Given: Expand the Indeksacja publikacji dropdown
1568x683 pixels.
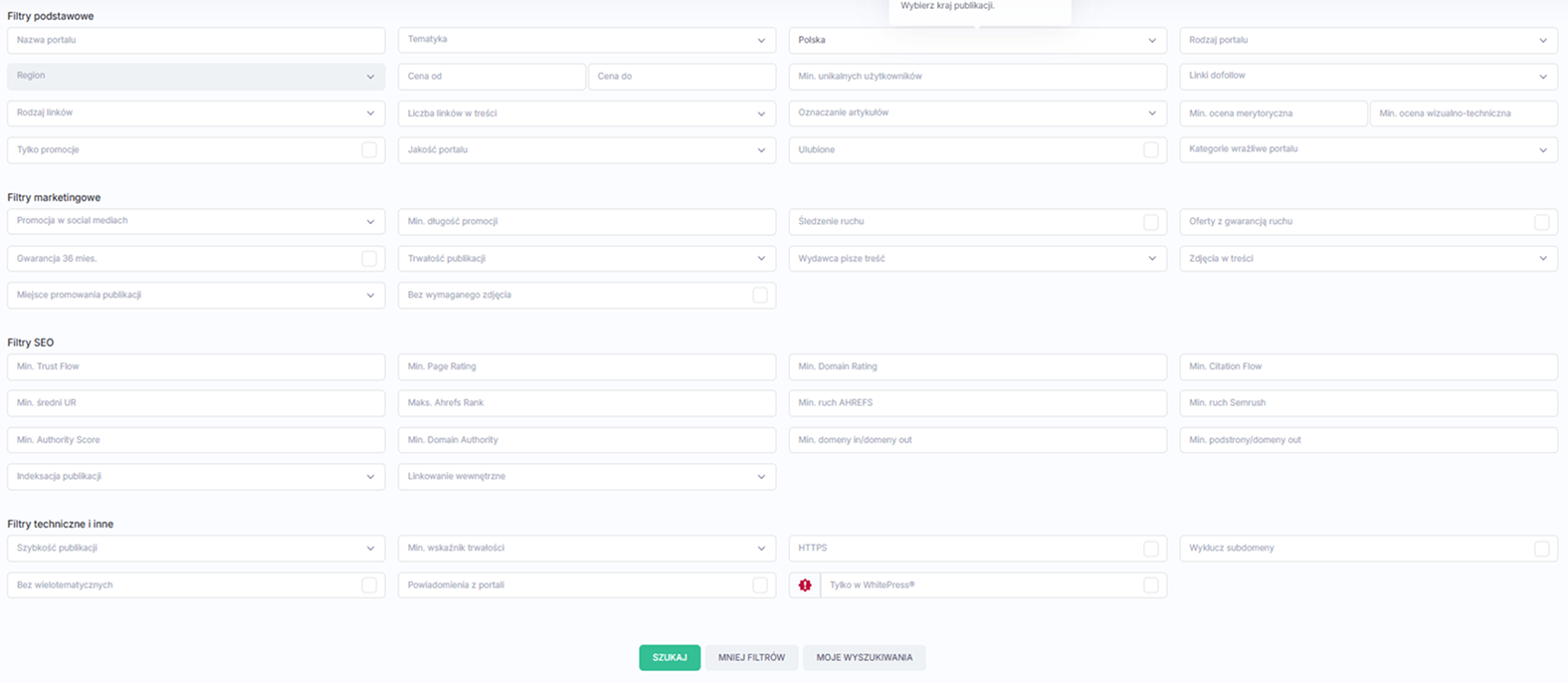Looking at the screenshot, I should click(196, 477).
